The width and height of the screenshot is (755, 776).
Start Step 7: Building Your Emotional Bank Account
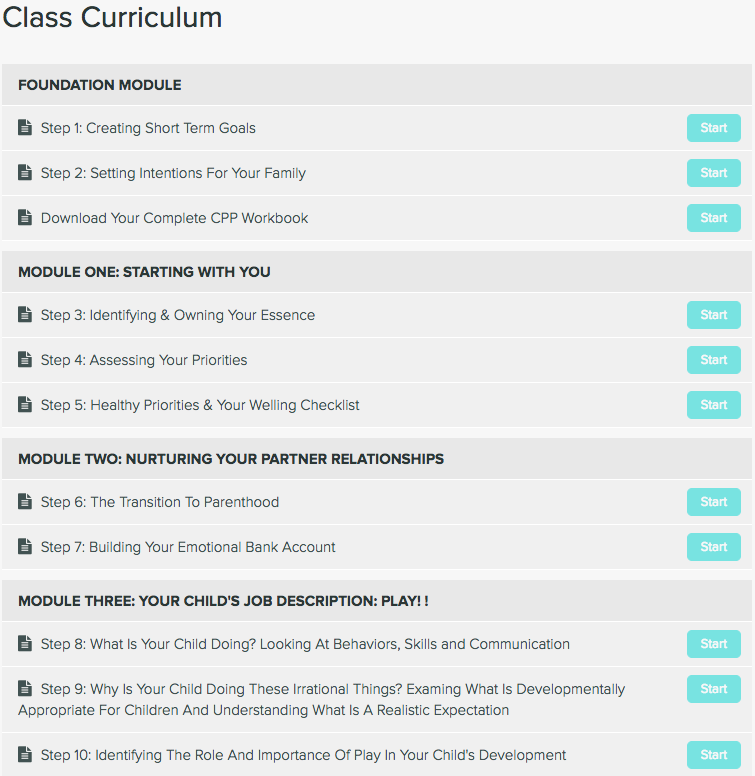(x=713, y=547)
